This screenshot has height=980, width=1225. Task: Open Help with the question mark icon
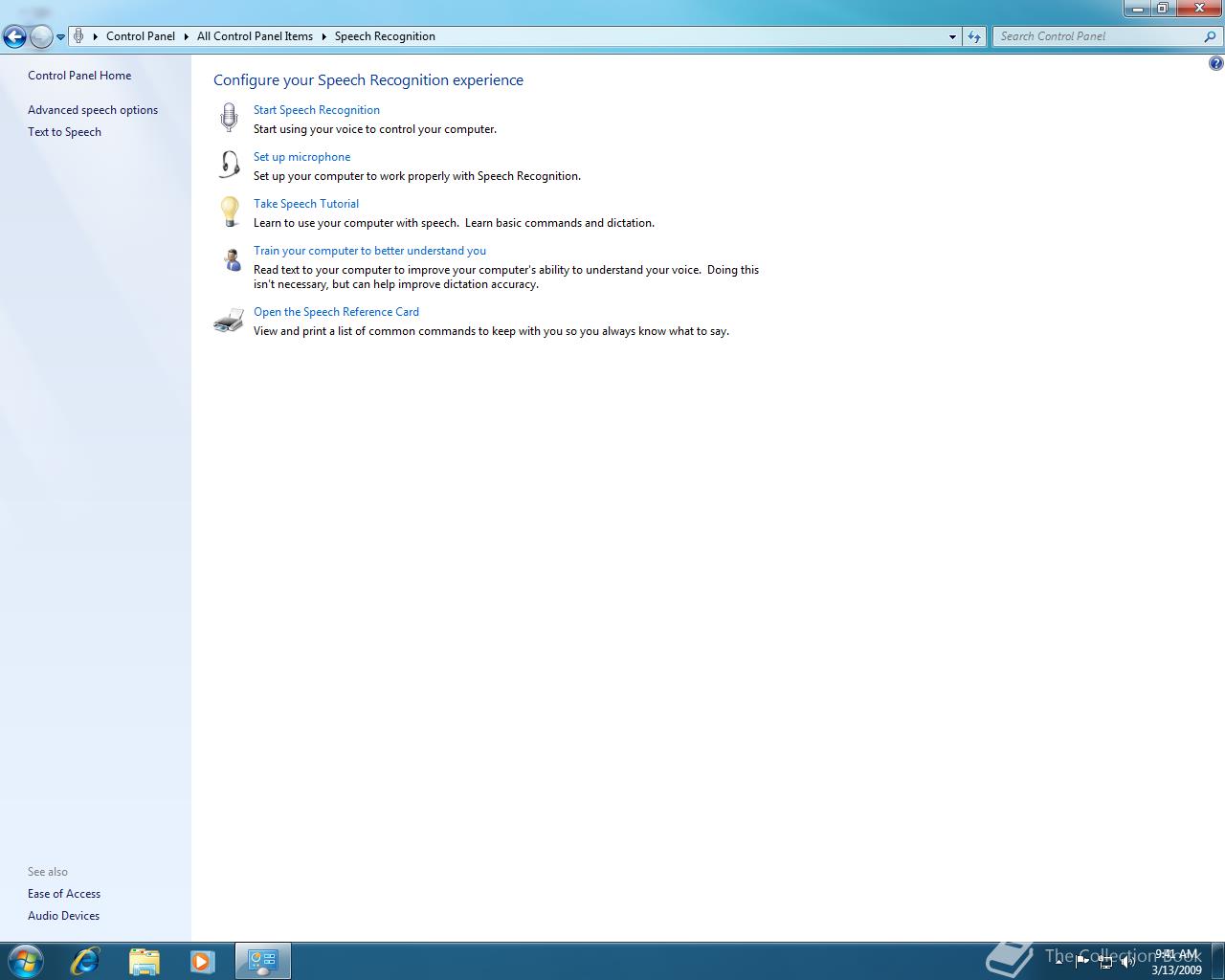1215,64
